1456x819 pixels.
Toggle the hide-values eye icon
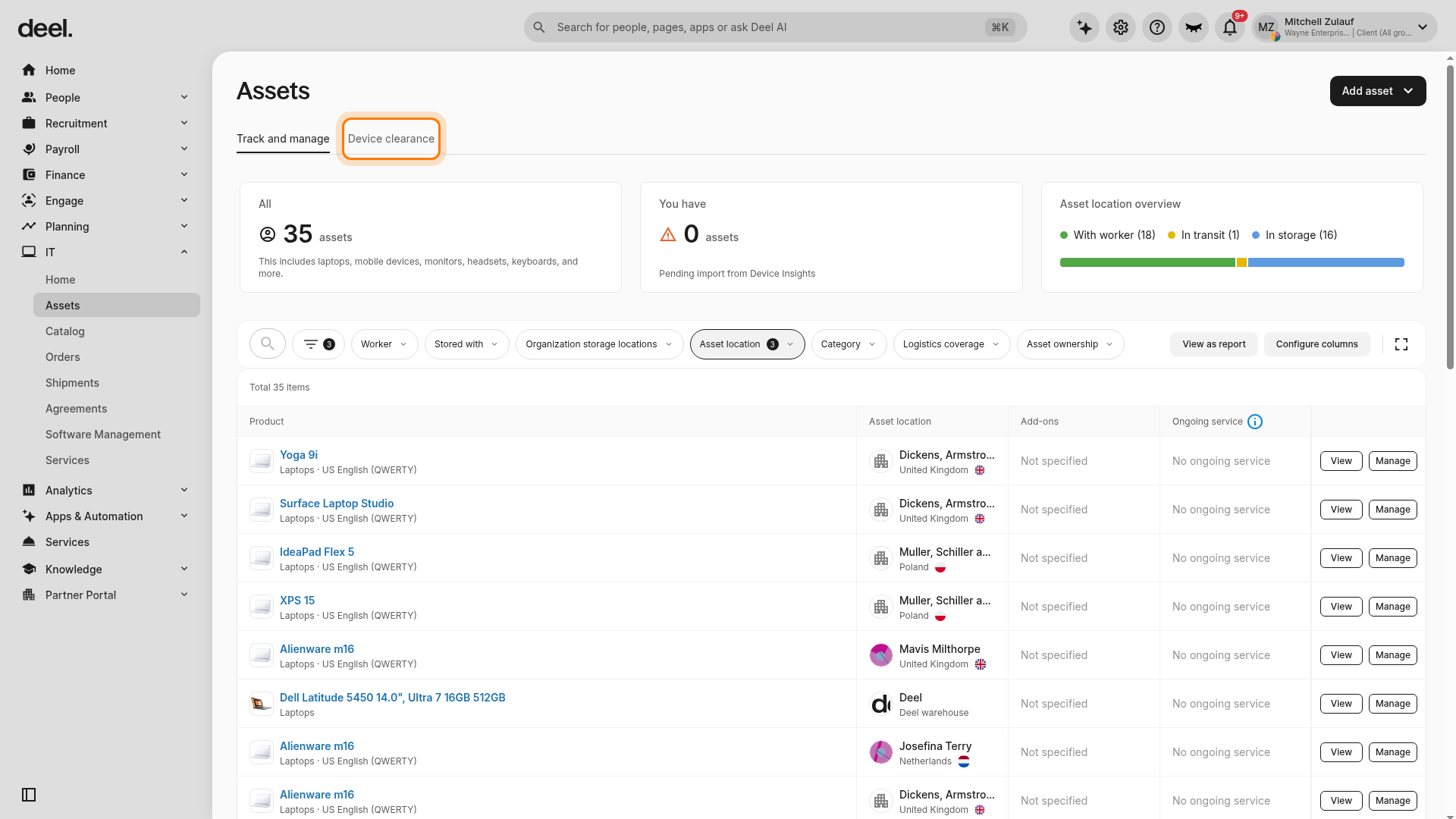(x=1194, y=27)
